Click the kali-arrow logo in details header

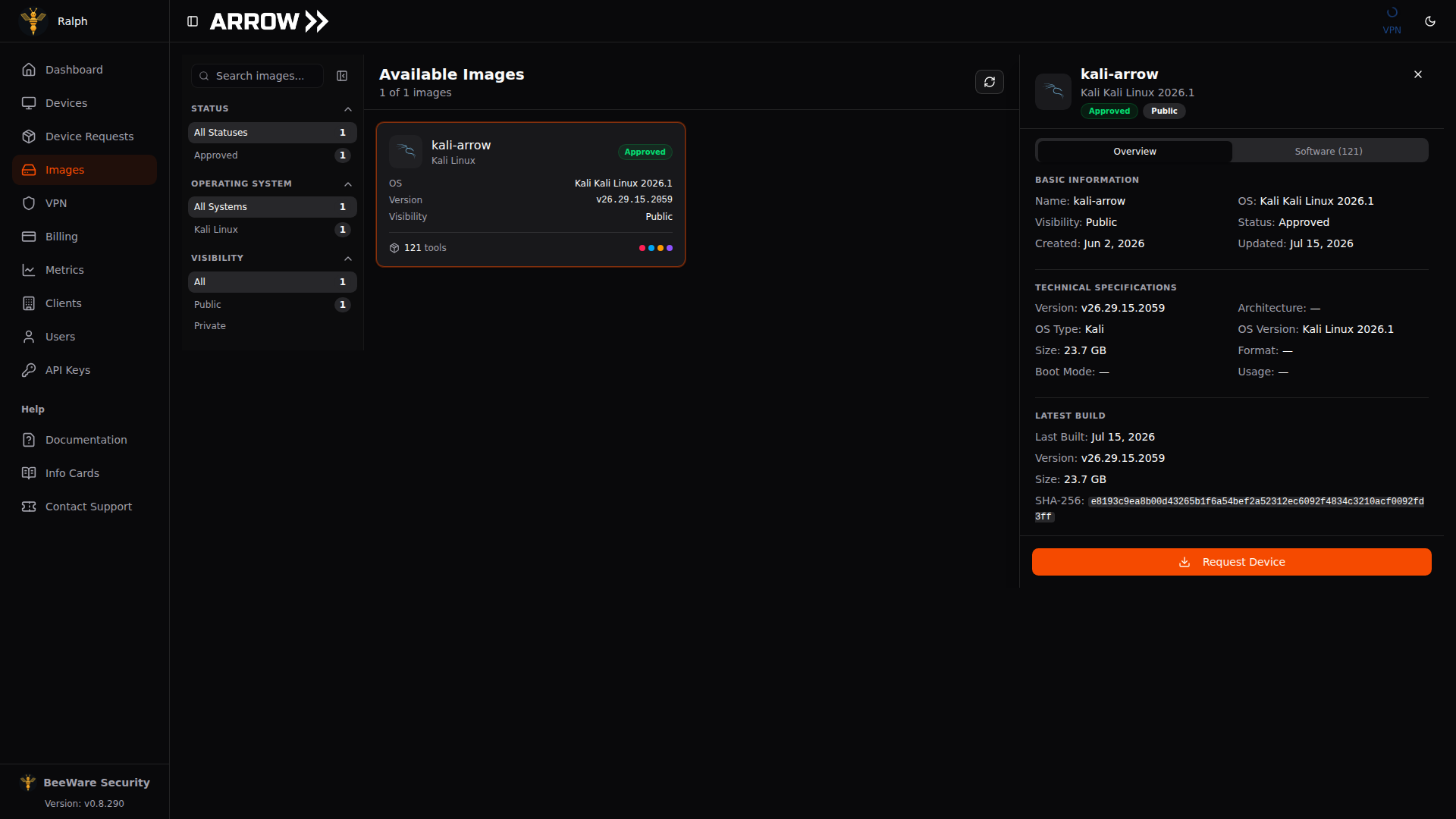coord(1053,92)
